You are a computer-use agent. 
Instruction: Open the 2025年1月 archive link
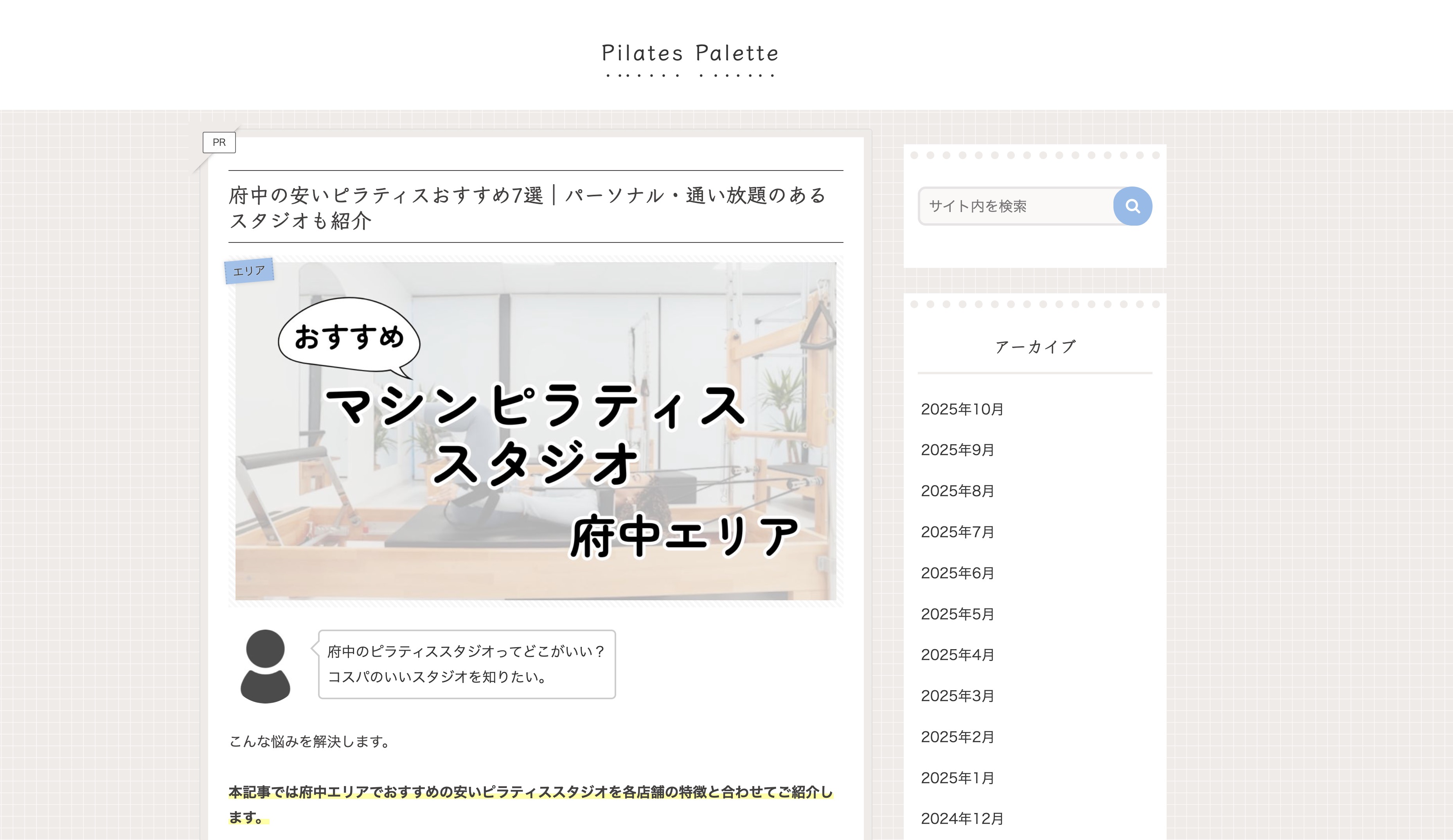point(957,778)
